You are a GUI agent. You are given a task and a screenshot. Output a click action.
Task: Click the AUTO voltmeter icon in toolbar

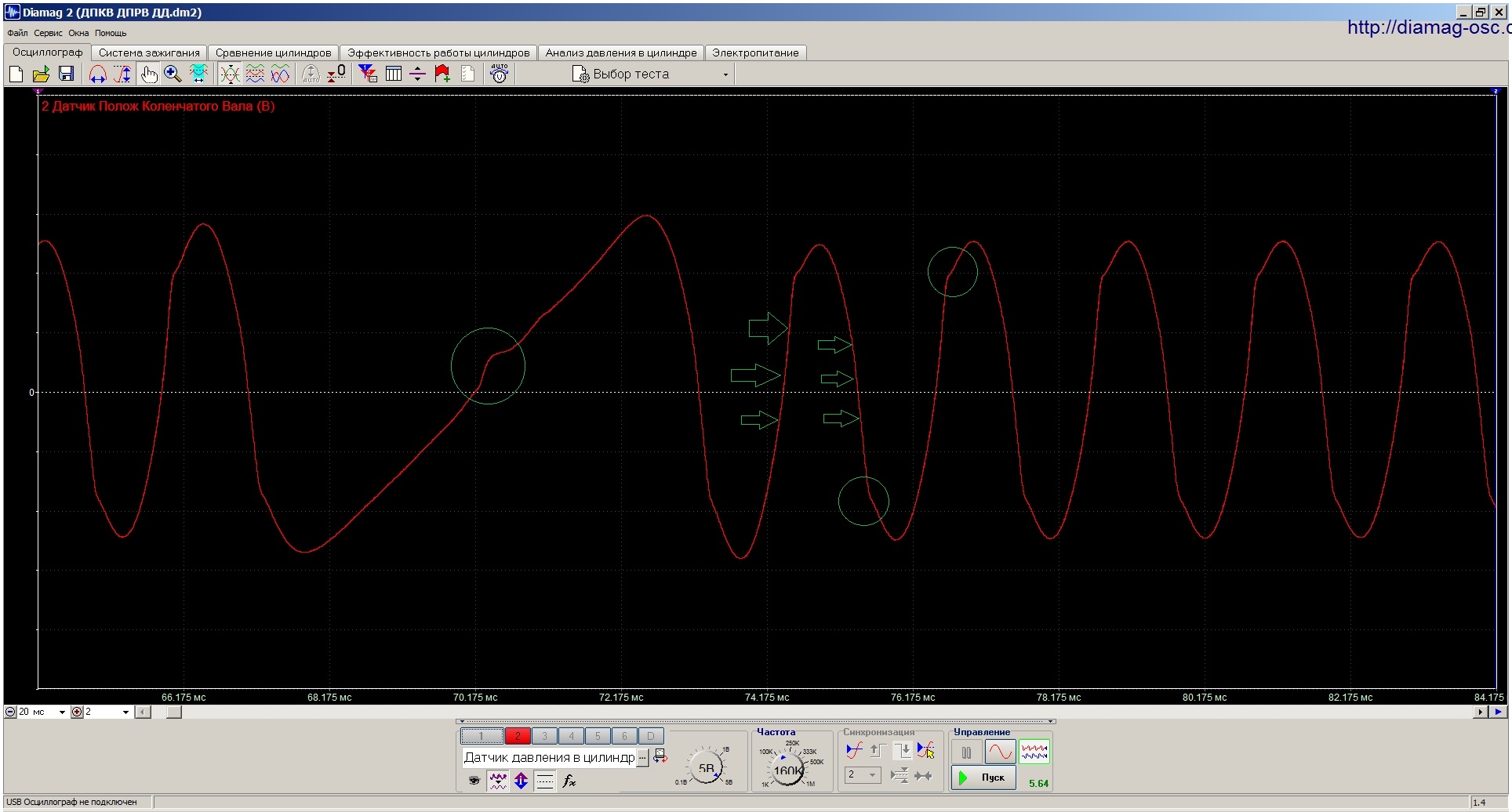pyautogui.click(x=499, y=74)
